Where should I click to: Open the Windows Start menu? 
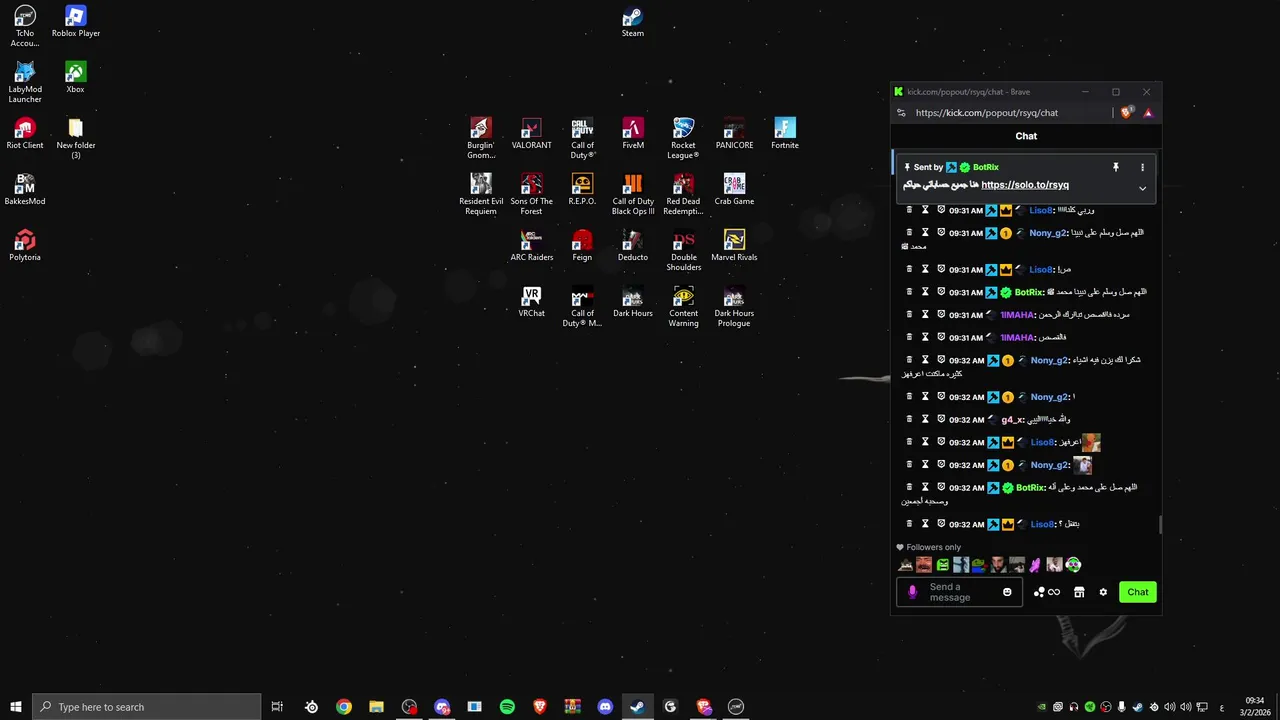(15, 707)
